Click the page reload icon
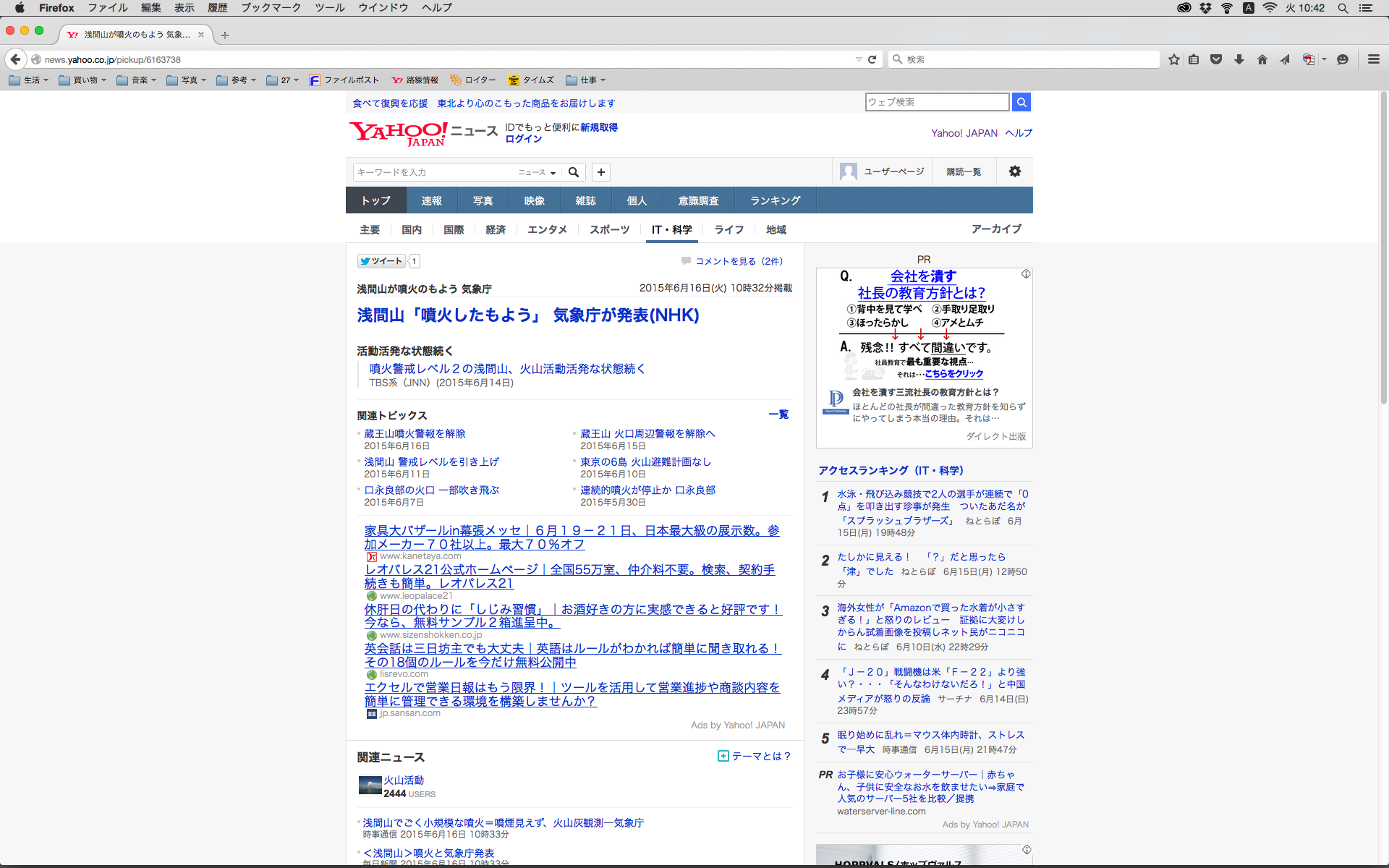This screenshot has width=1389, height=868. pos(872,59)
